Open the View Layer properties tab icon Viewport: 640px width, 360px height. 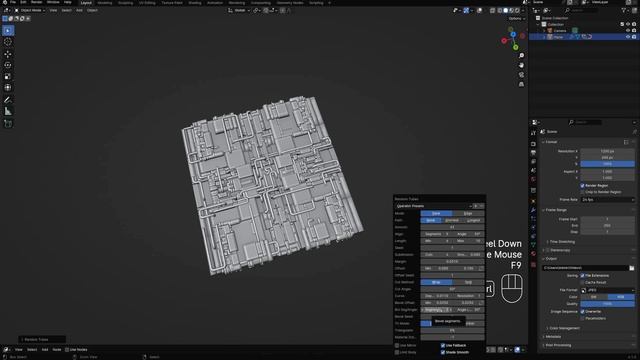[x=533, y=162]
